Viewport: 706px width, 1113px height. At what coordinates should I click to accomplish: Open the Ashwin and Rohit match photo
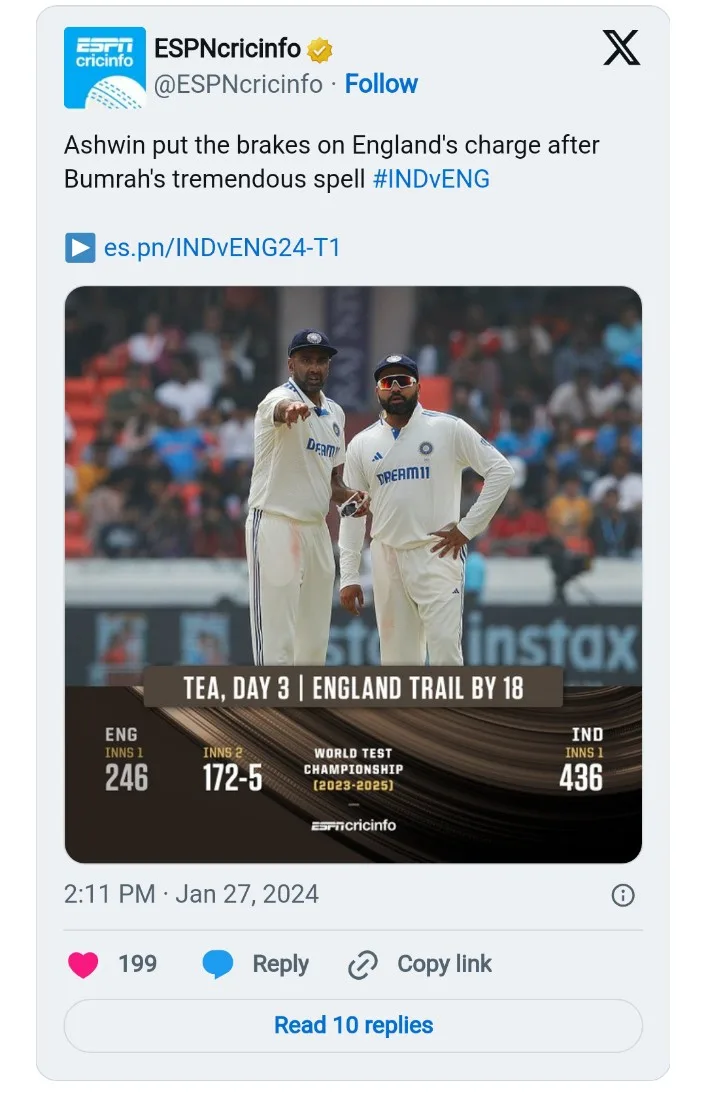353,480
